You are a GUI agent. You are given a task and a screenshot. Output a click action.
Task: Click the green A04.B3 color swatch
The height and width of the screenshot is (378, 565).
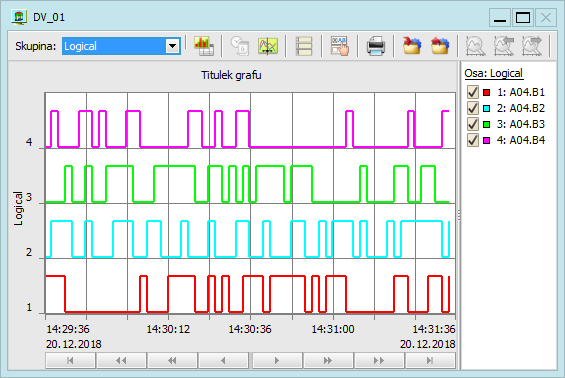(x=486, y=124)
